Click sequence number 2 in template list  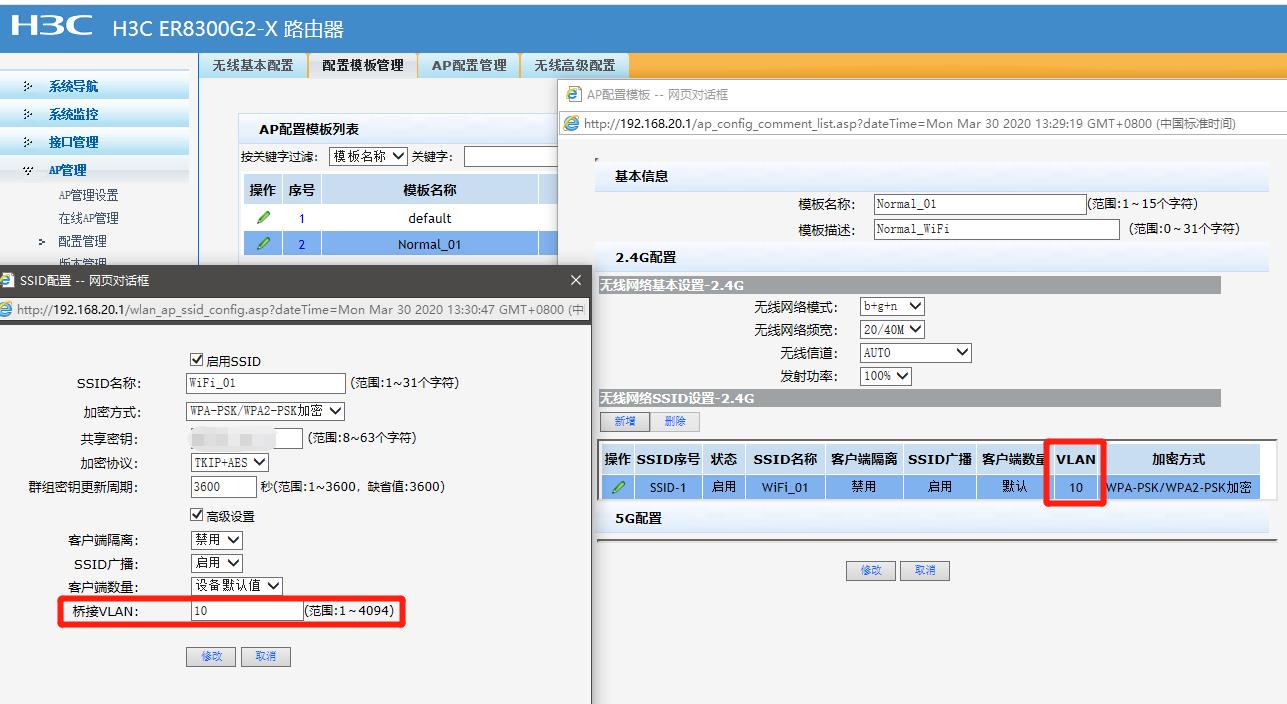(301, 244)
